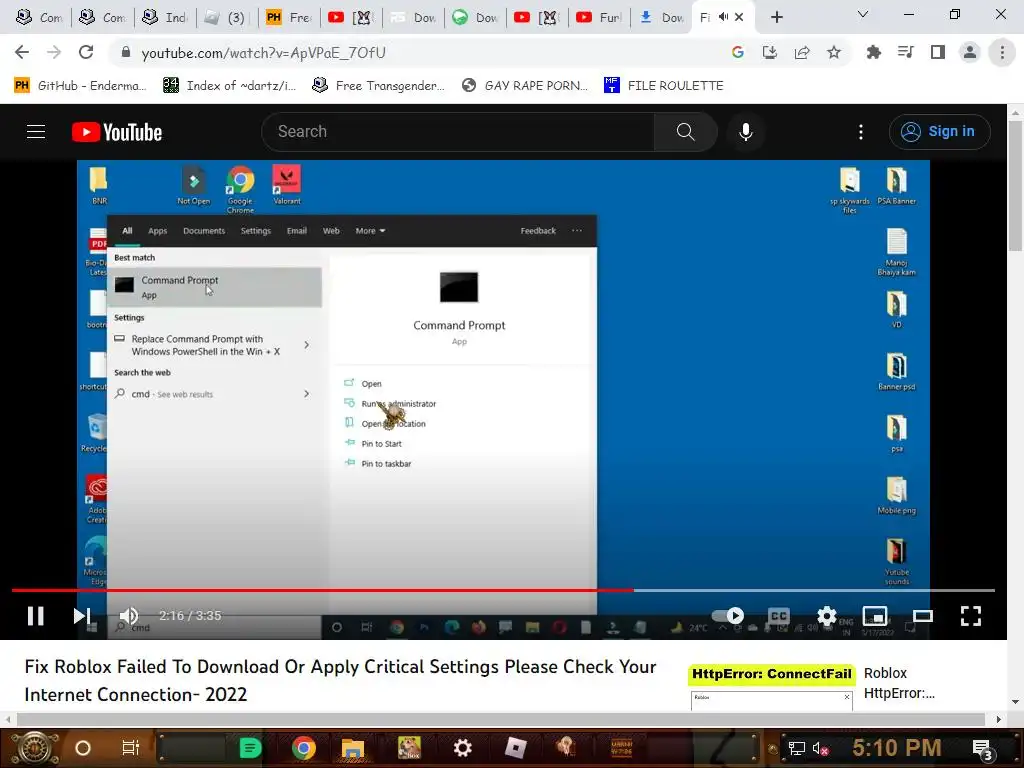Open FILE ROULETTE bookmark

click(x=664, y=86)
